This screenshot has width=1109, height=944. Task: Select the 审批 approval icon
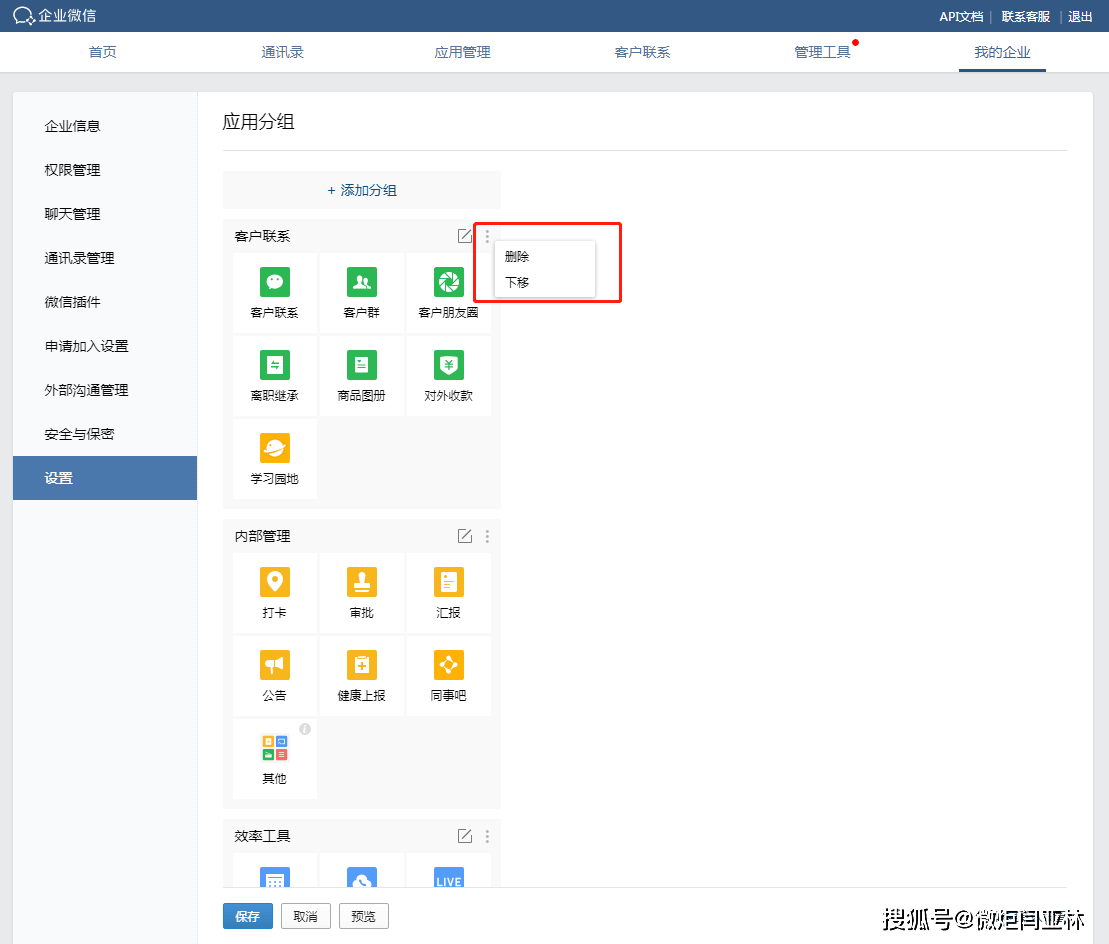(x=361, y=582)
